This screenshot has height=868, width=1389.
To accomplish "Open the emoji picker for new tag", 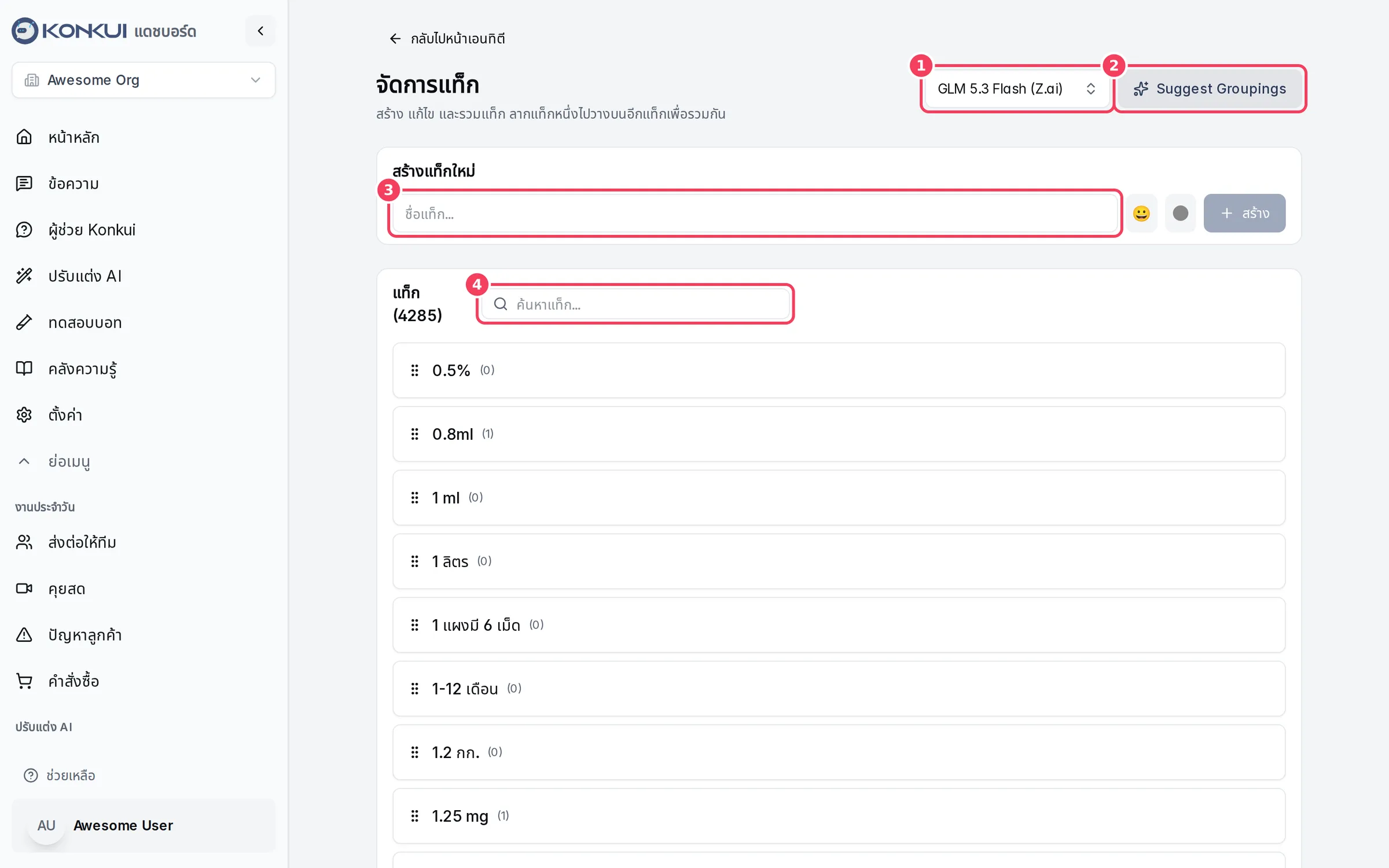I will pyautogui.click(x=1141, y=214).
